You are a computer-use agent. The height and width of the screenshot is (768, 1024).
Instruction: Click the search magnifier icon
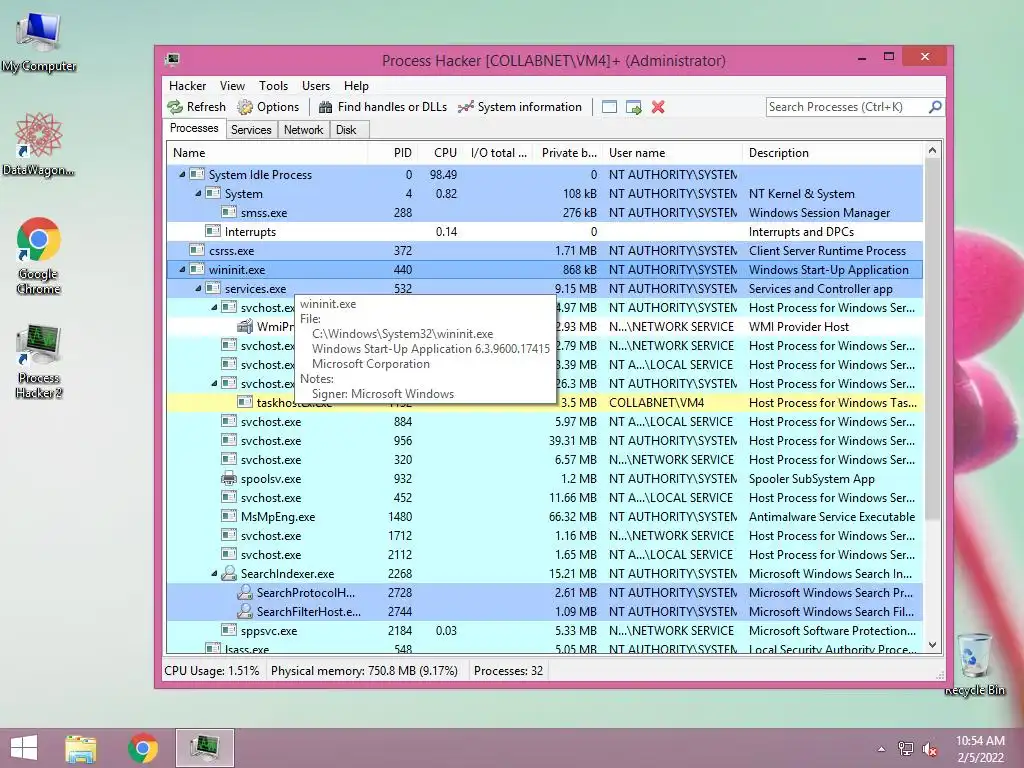(x=935, y=106)
